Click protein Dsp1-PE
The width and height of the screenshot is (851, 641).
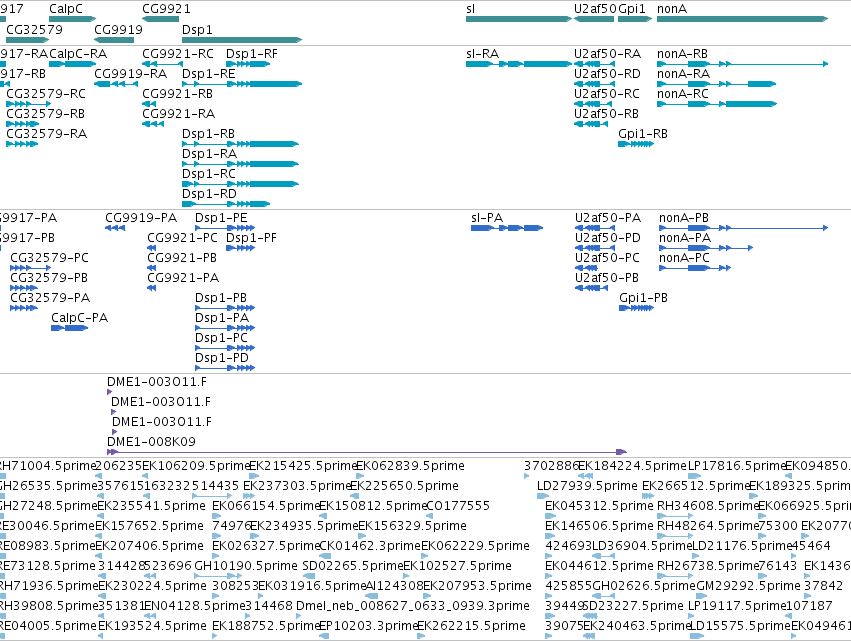tap(225, 228)
